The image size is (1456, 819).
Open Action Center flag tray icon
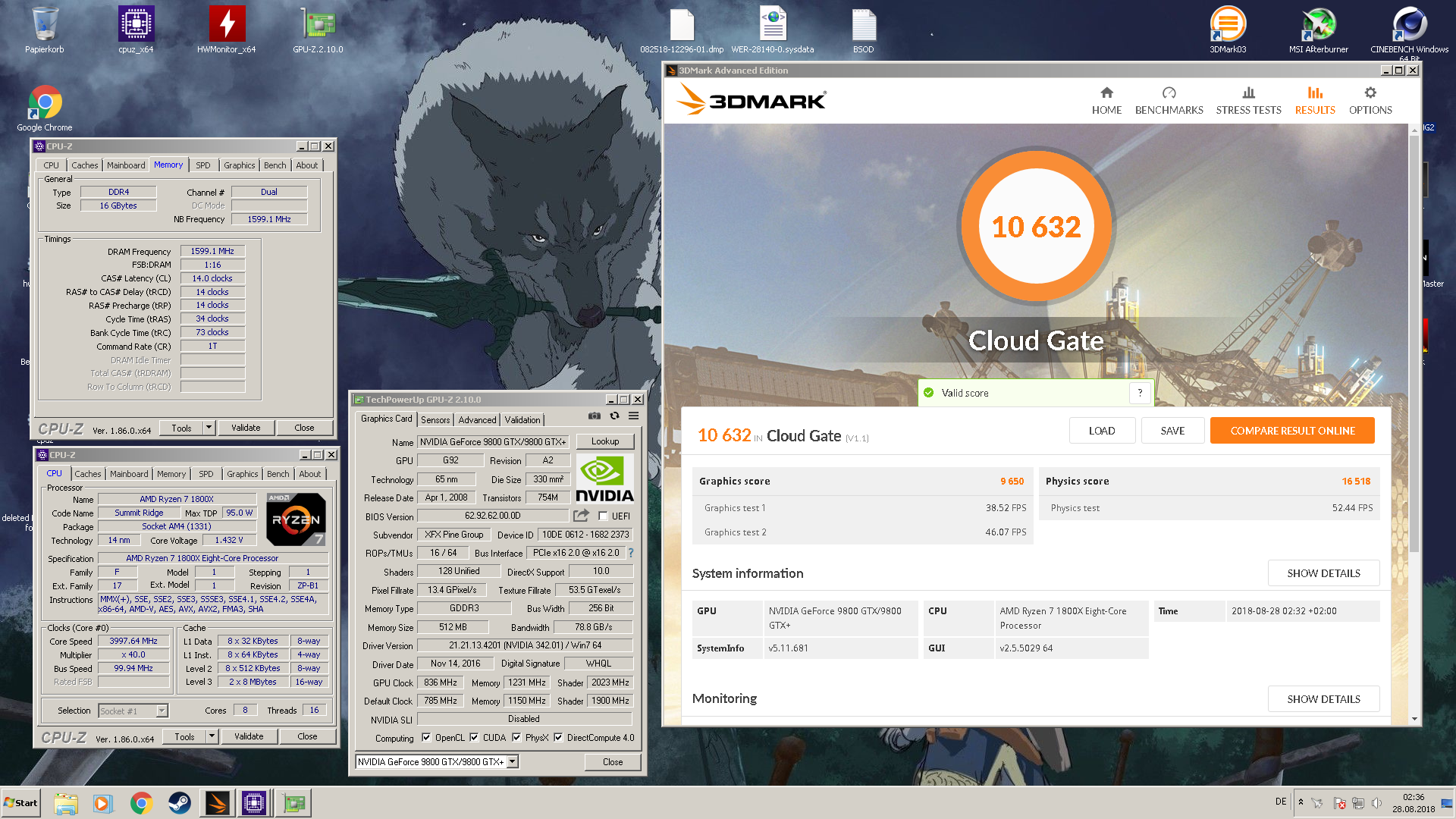pos(1339,802)
